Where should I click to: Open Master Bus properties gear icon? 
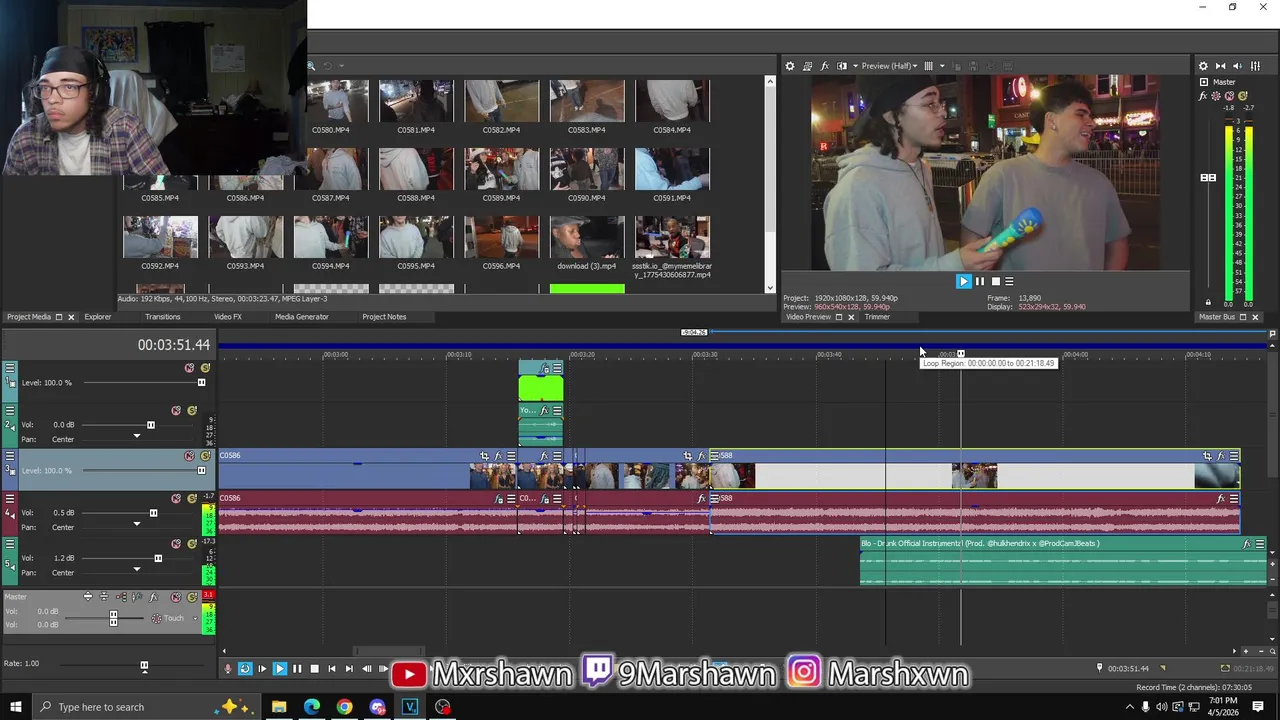pyautogui.click(x=1203, y=66)
